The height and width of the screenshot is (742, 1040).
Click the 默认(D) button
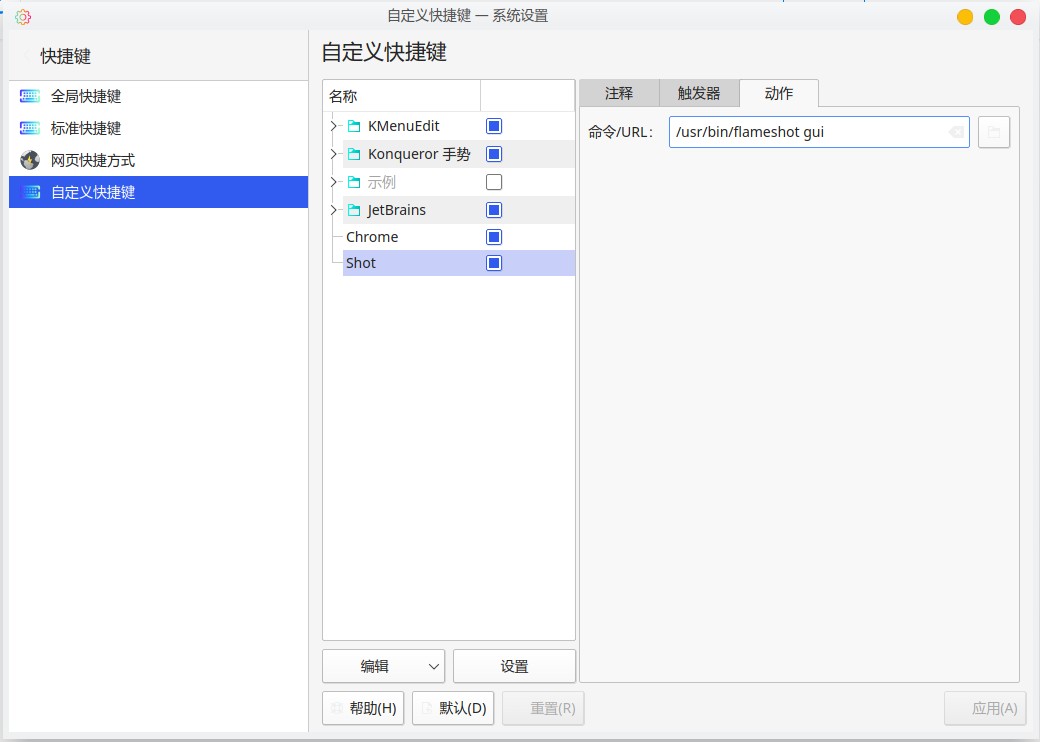(x=452, y=708)
